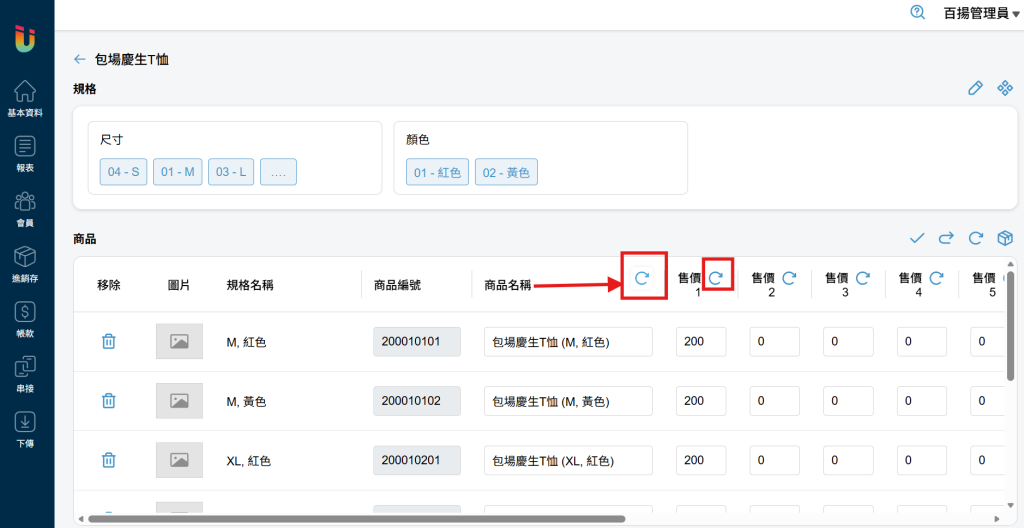The height and width of the screenshot is (528, 1024).
Task: Click the checkmark confirm icon in 商品 section
Action: click(917, 238)
